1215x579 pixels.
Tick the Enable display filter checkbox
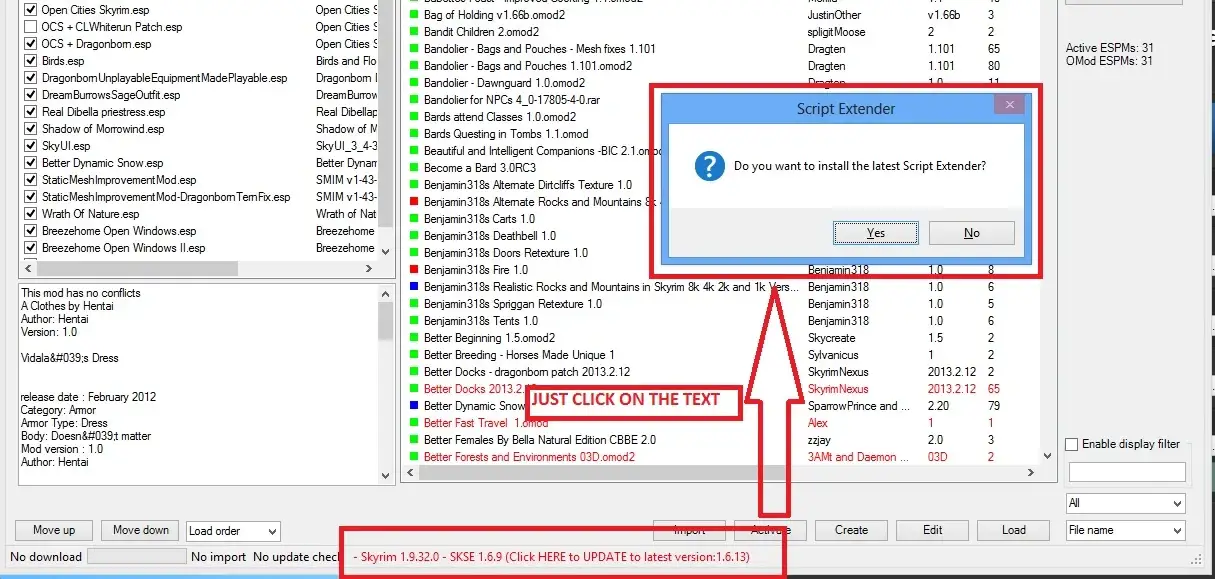(1072, 444)
